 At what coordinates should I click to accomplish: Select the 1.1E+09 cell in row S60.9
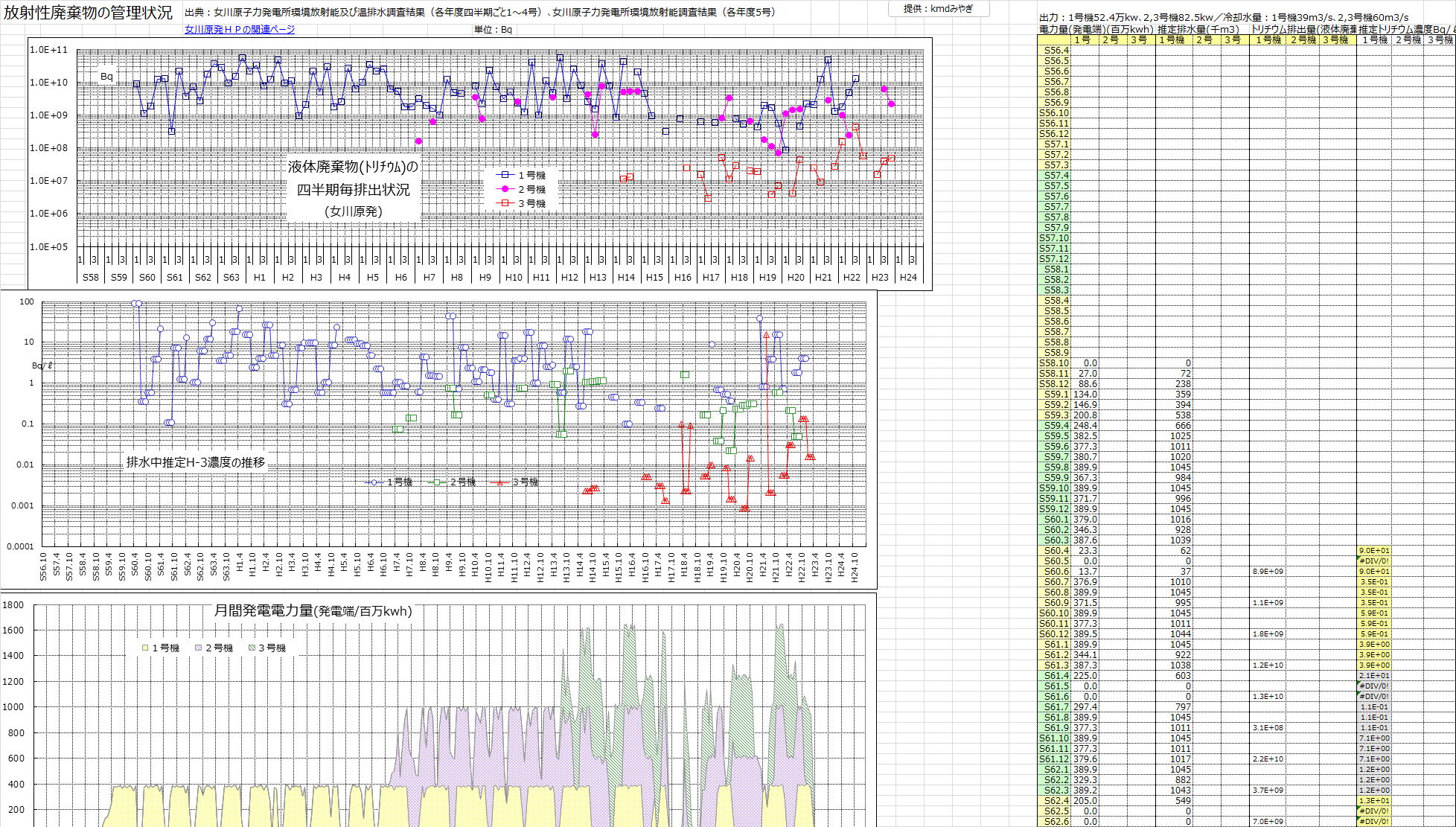(1268, 603)
